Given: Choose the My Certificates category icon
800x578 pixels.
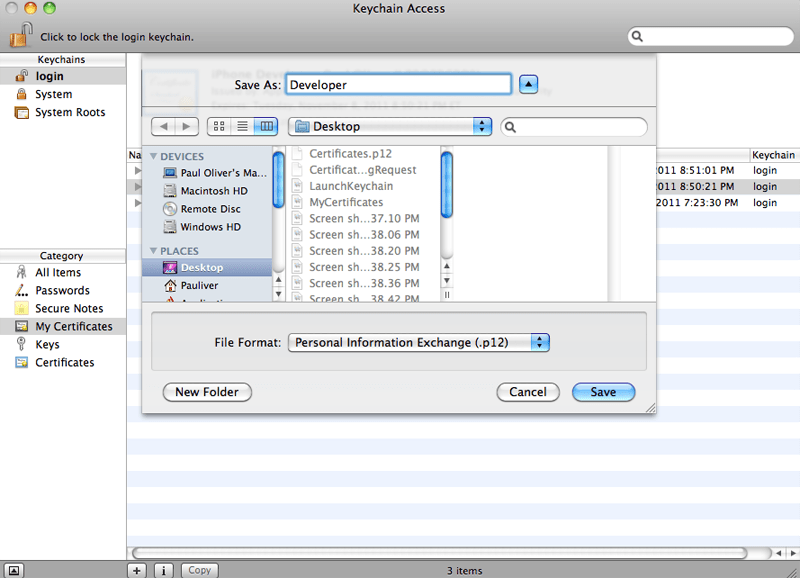Looking at the screenshot, I should [x=21, y=326].
